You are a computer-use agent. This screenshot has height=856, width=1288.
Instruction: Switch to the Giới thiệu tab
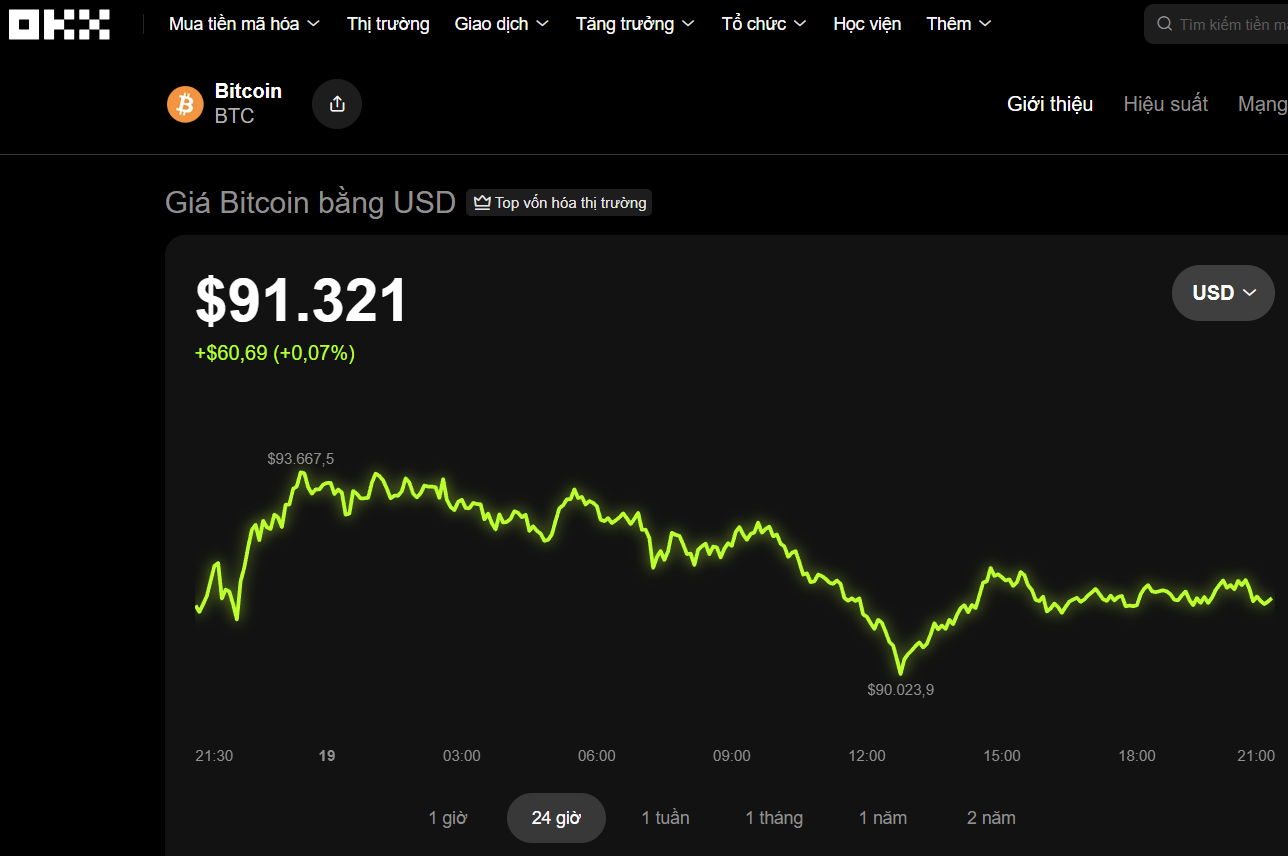(x=1050, y=104)
